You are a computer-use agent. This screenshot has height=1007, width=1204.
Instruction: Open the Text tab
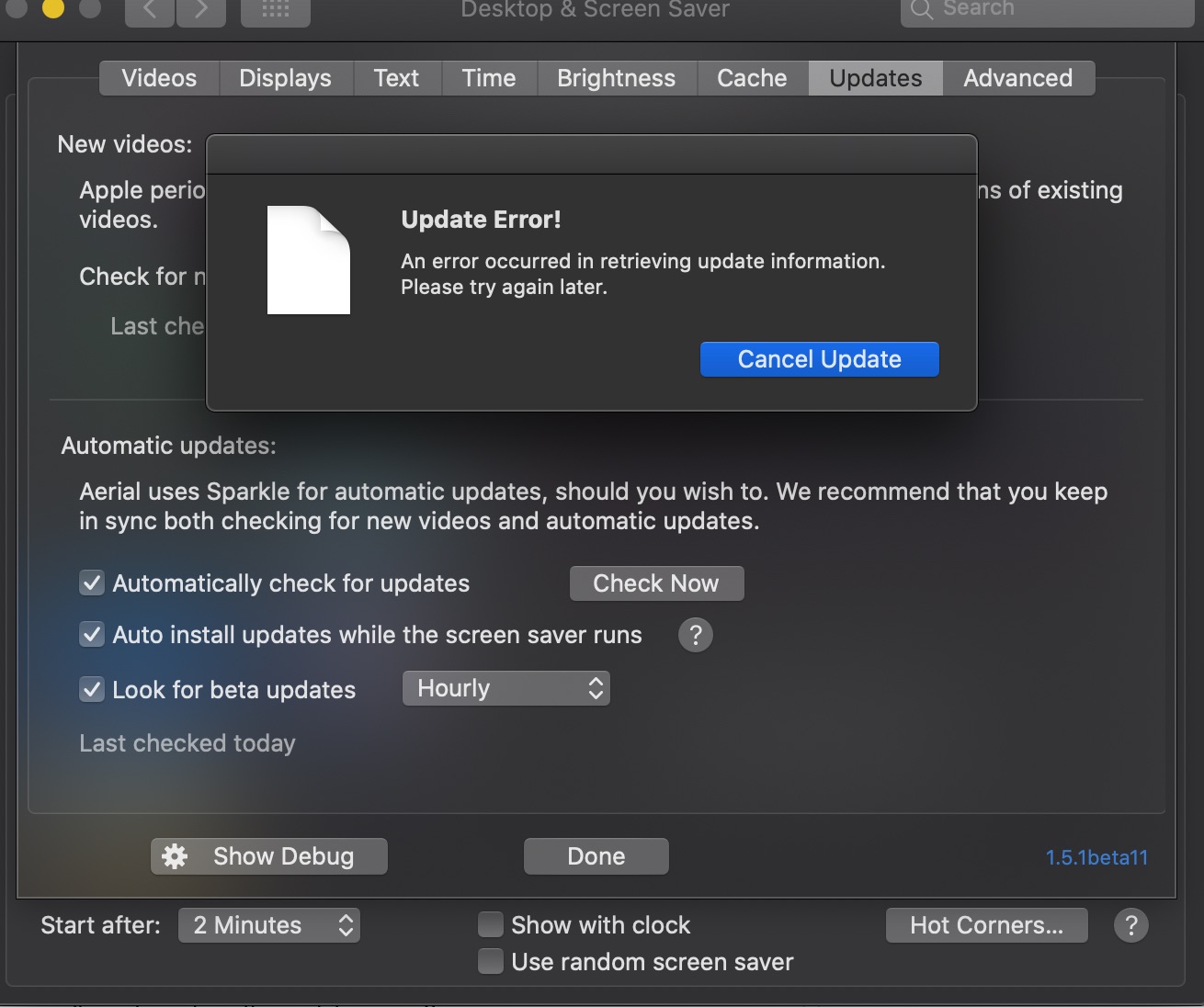[x=397, y=78]
